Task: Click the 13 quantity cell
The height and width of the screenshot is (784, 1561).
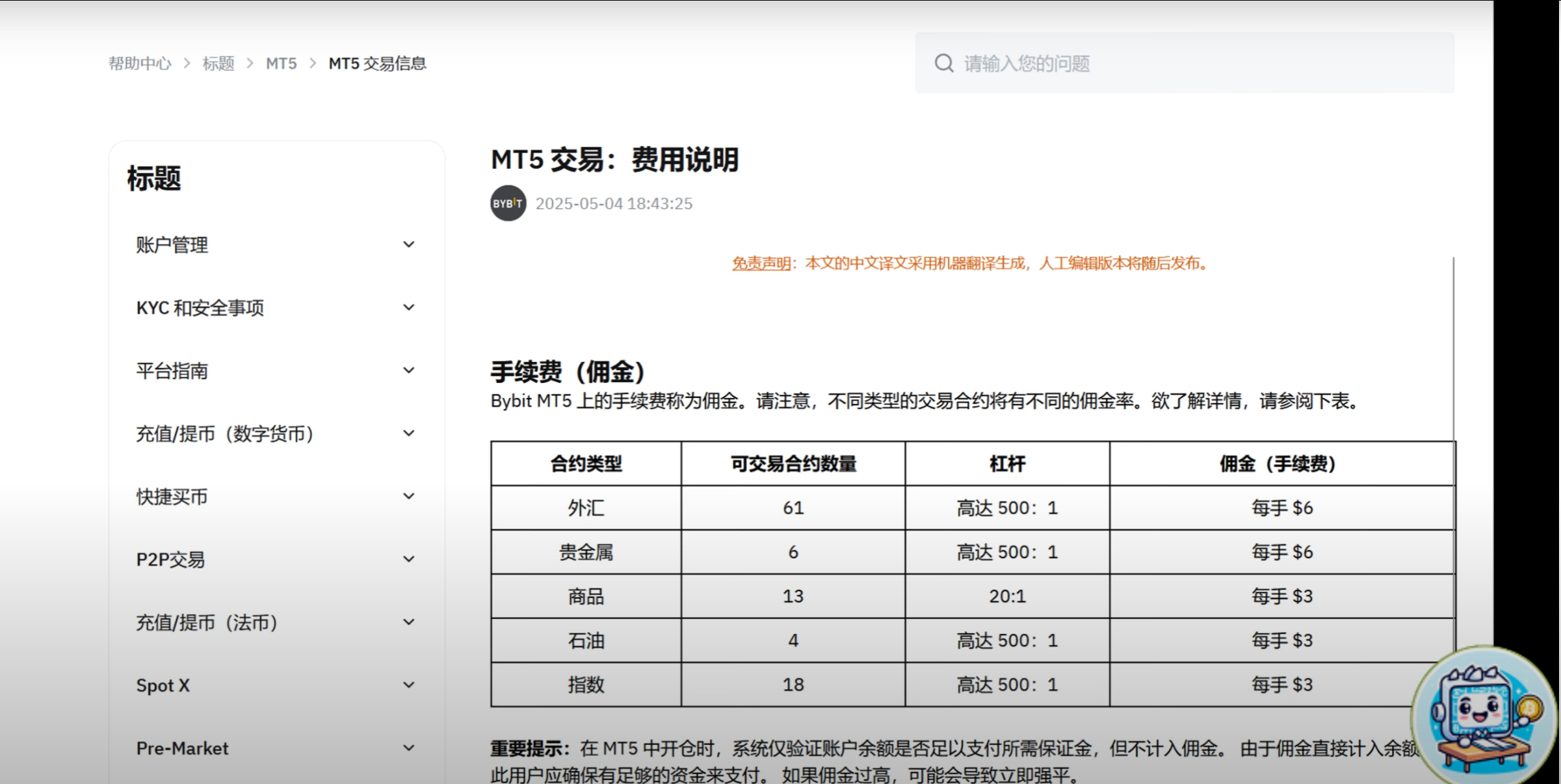Action: [x=793, y=596]
